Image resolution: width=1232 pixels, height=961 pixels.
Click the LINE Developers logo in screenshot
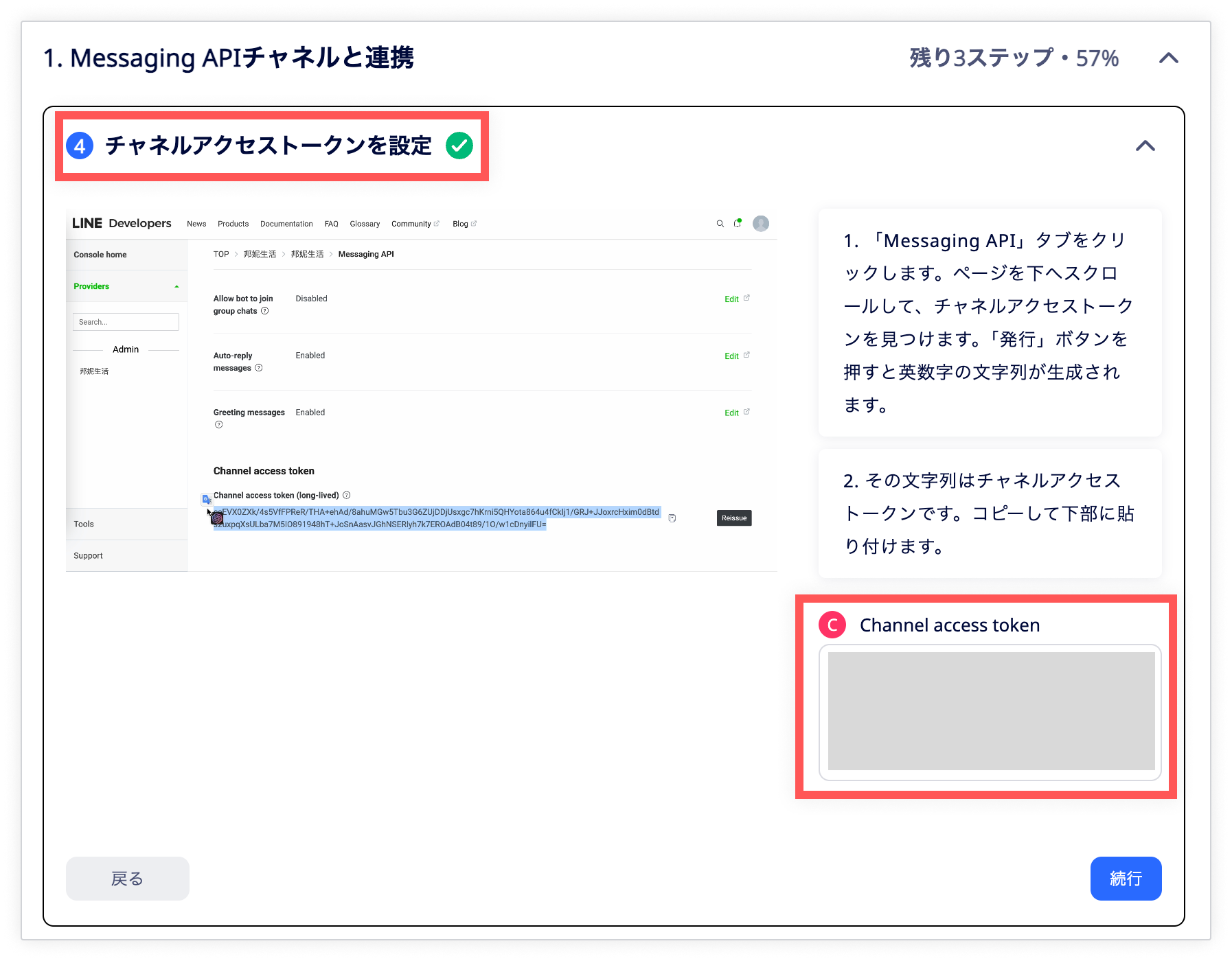[122, 223]
